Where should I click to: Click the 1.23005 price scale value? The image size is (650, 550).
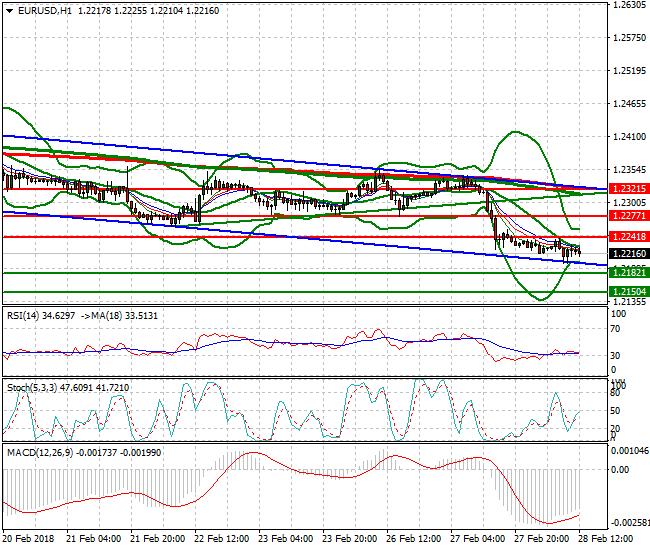point(629,202)
